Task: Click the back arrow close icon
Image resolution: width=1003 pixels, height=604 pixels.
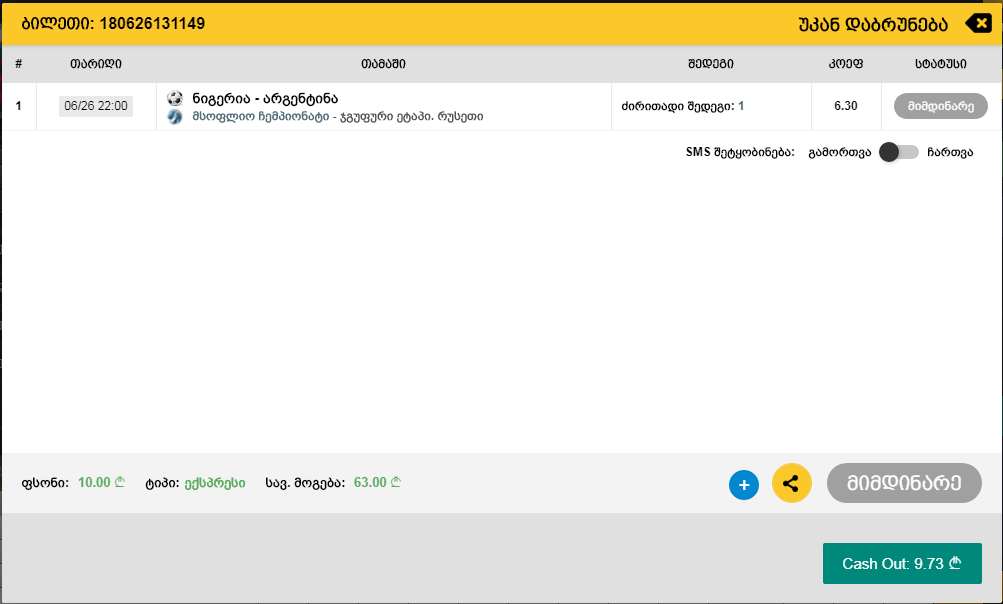Action: coord(978,24)
